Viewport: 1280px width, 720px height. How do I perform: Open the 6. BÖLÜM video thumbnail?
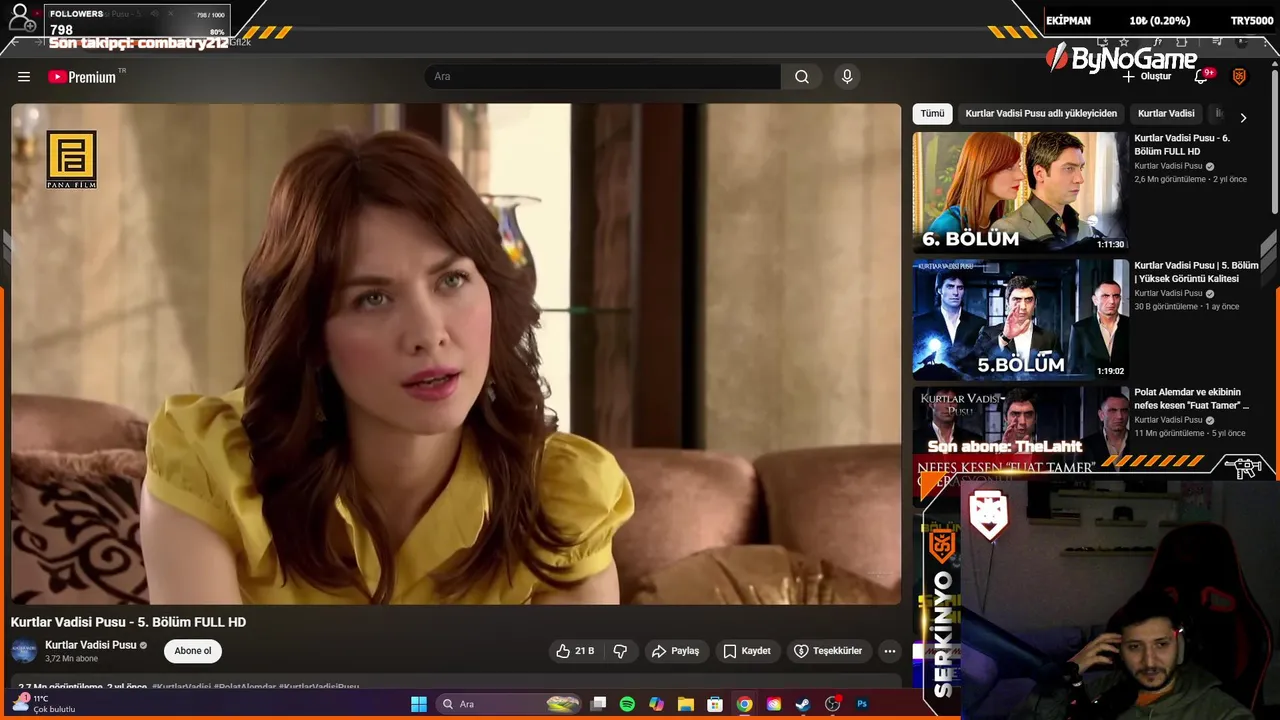coord(1020,192)
